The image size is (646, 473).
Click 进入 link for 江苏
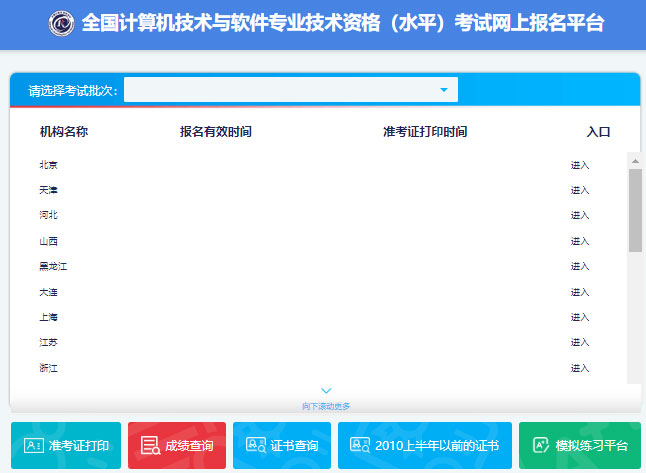580,342
